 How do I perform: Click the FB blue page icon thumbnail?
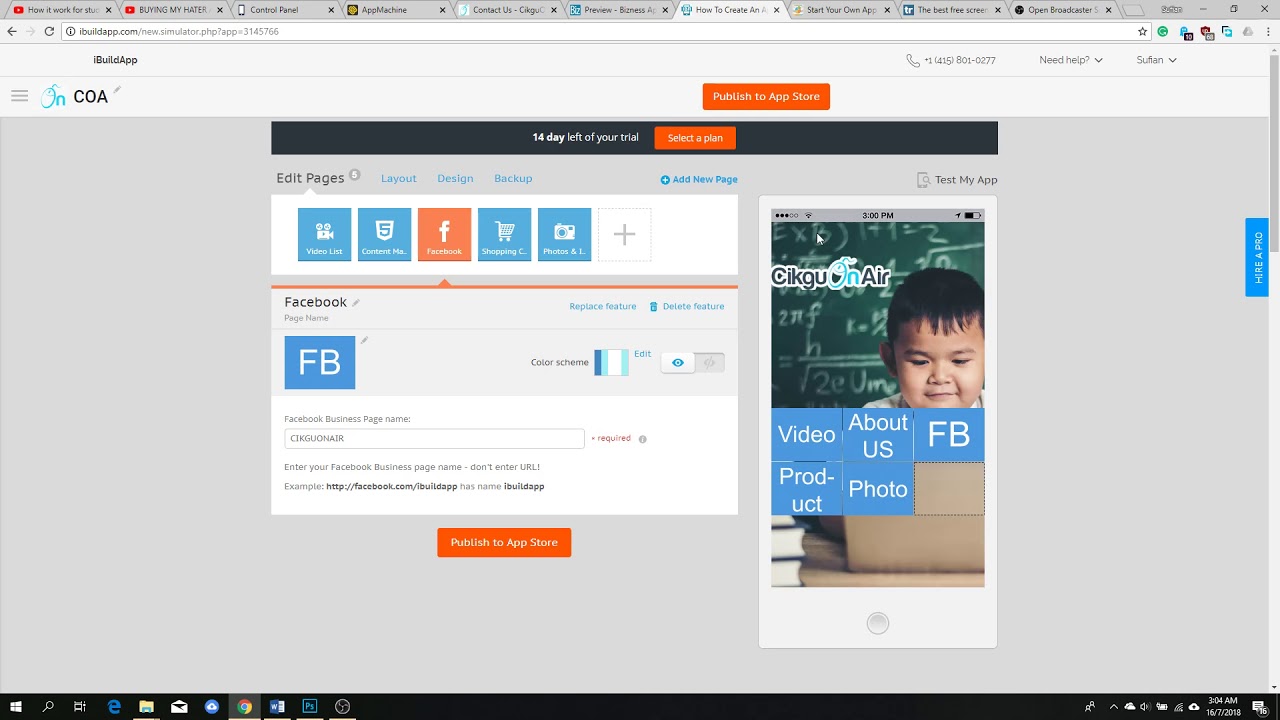click(319, 362)
